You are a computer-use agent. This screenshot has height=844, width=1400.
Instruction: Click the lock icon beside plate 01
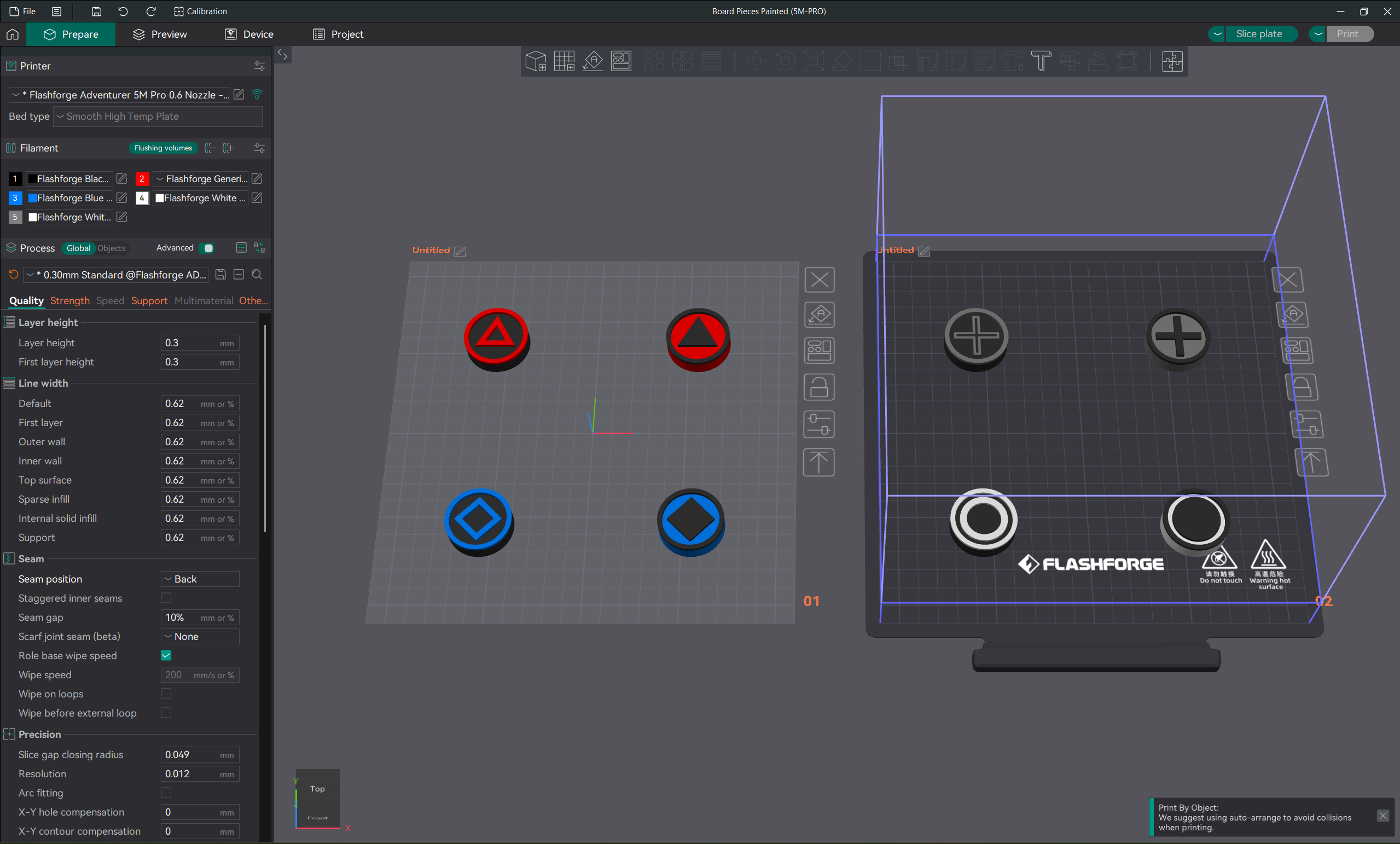click(x=819, y=388)
